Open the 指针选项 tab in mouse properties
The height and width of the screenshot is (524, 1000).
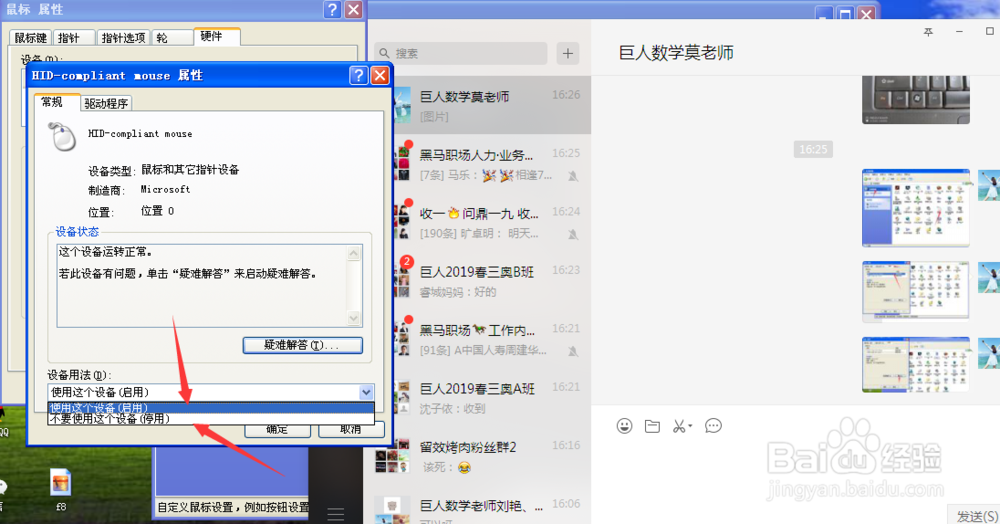pyautogui.click(x=122, y=38)
